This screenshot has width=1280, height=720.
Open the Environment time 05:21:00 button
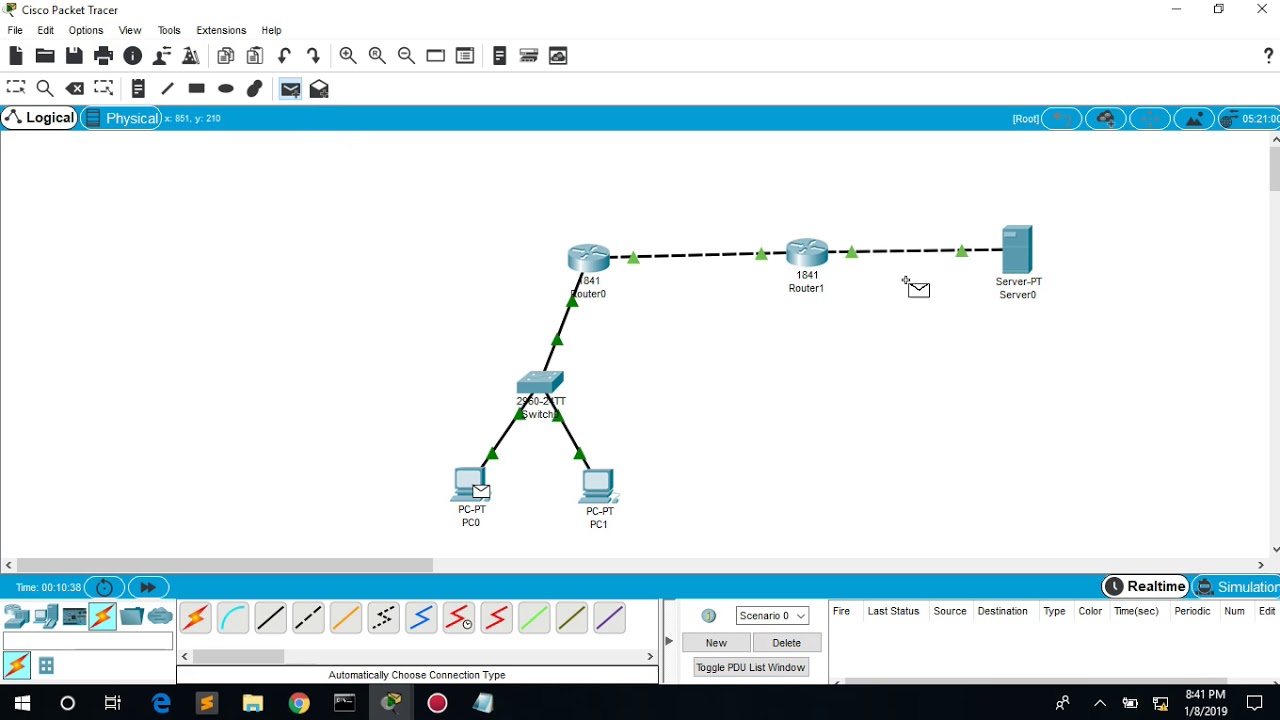pyautogui.click(x=1250, y=119)
